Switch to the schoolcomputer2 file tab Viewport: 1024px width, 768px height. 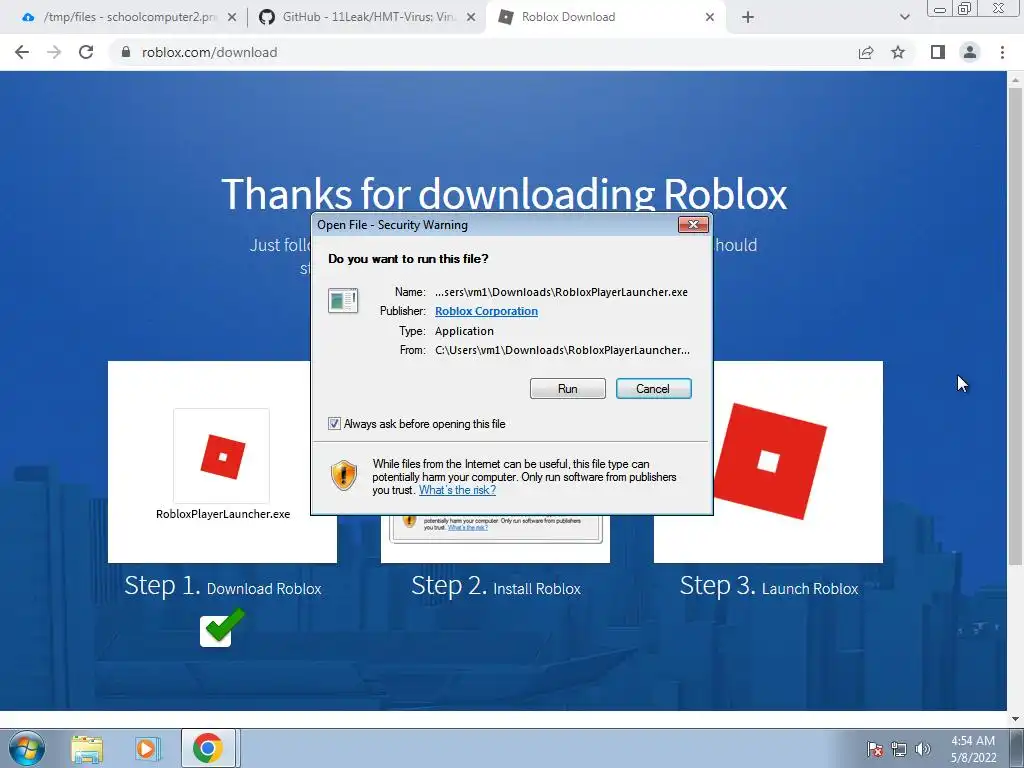(129, 17)
